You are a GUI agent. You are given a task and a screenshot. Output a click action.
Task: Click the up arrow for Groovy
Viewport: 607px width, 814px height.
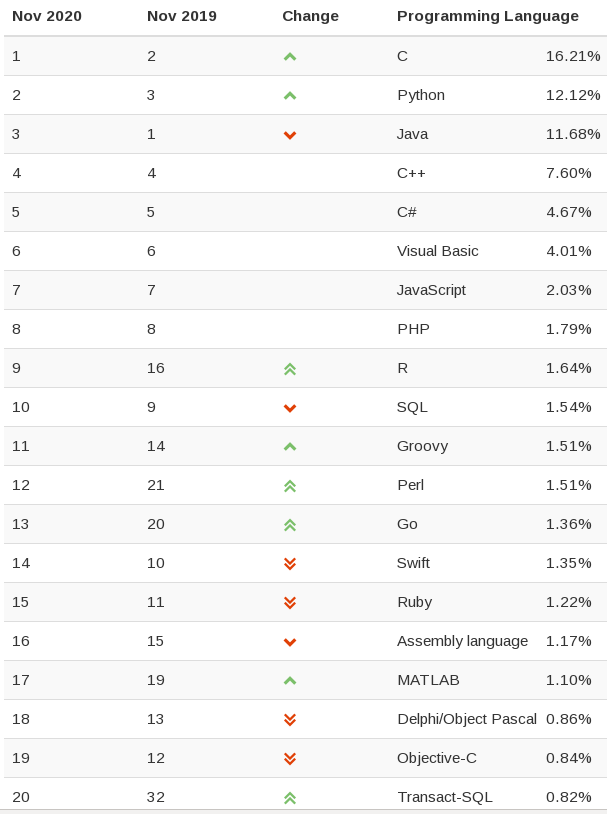click(290, 447)
